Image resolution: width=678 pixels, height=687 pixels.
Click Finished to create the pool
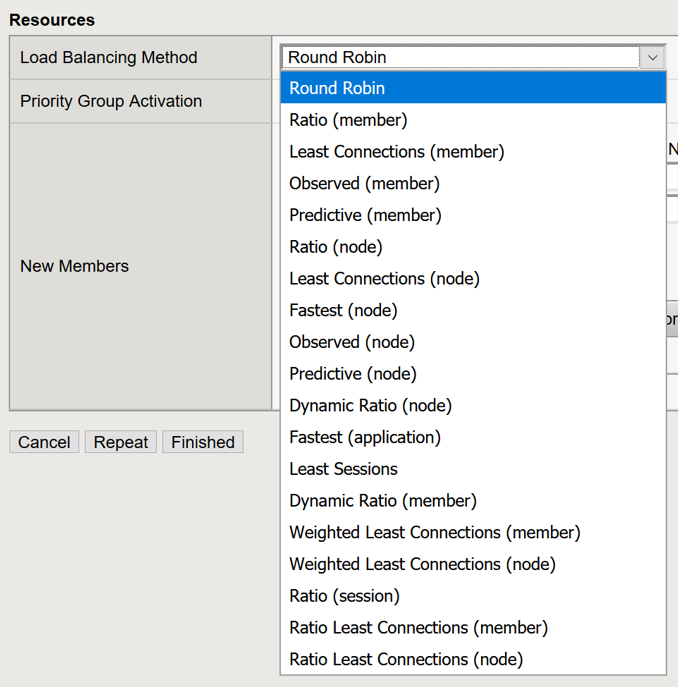(x=203, y=442)
